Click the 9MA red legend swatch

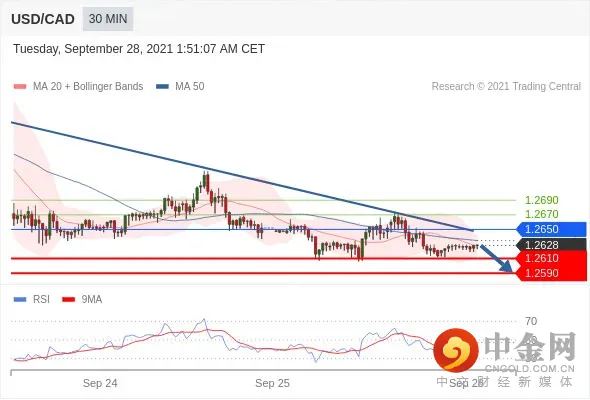(x=68, y=300)
